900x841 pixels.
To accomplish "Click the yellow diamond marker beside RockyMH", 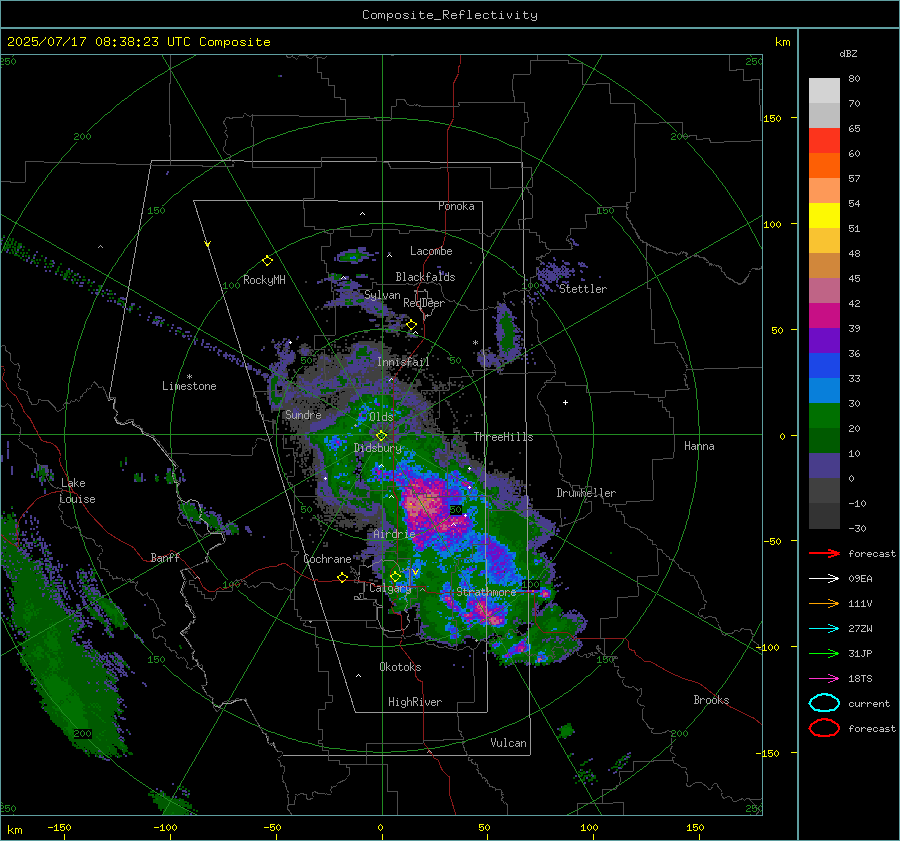I will (x=267, y=261).
